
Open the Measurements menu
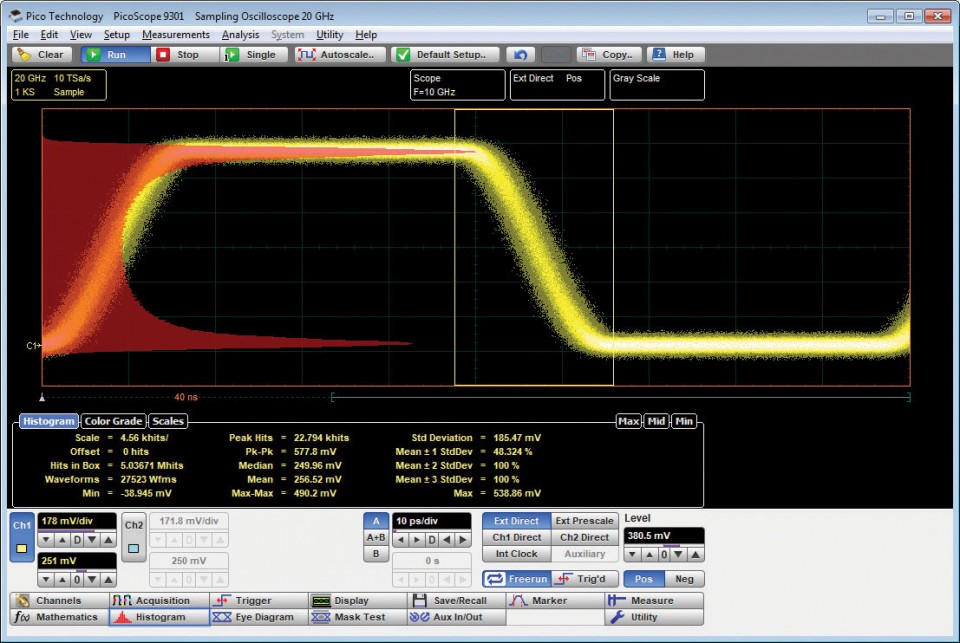(176, 35)
